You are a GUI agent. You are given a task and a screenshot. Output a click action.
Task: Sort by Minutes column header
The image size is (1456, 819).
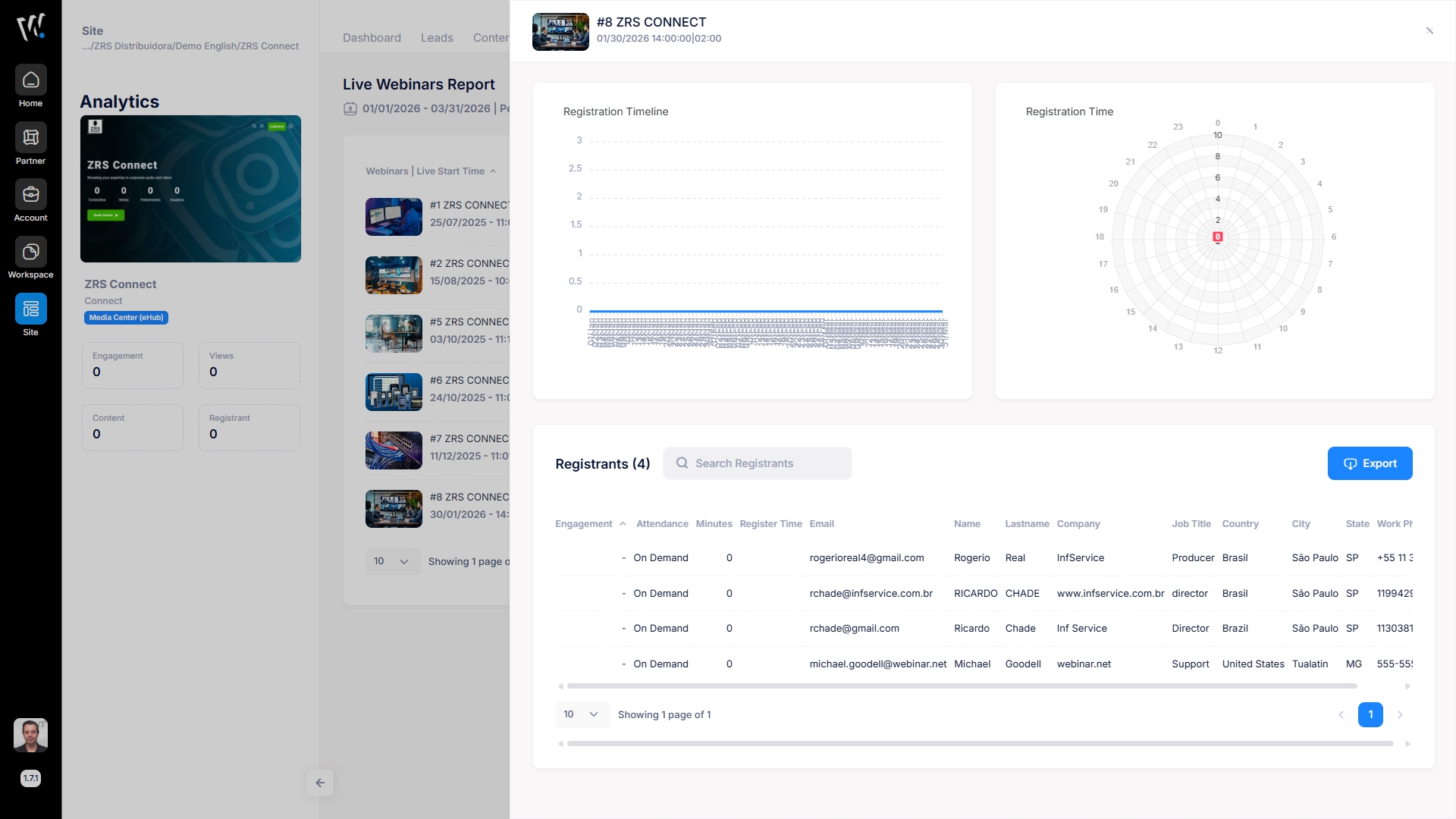(714, 524)
